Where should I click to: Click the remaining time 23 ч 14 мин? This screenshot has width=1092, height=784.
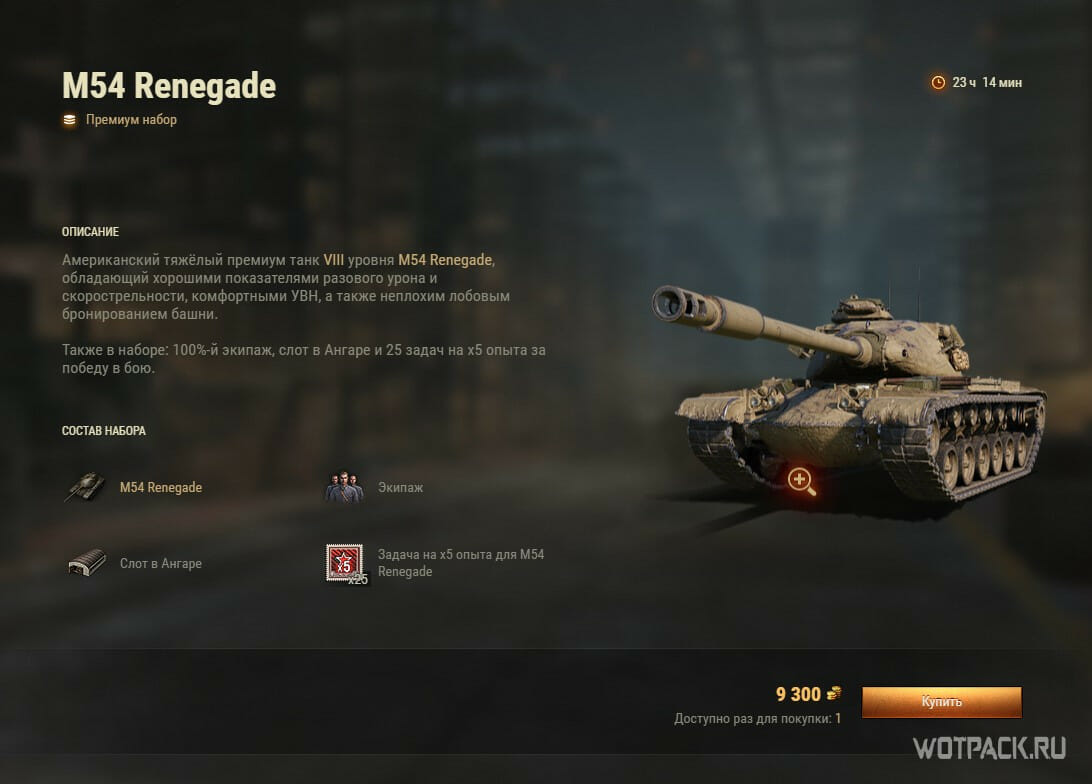(x=987, y=83)
